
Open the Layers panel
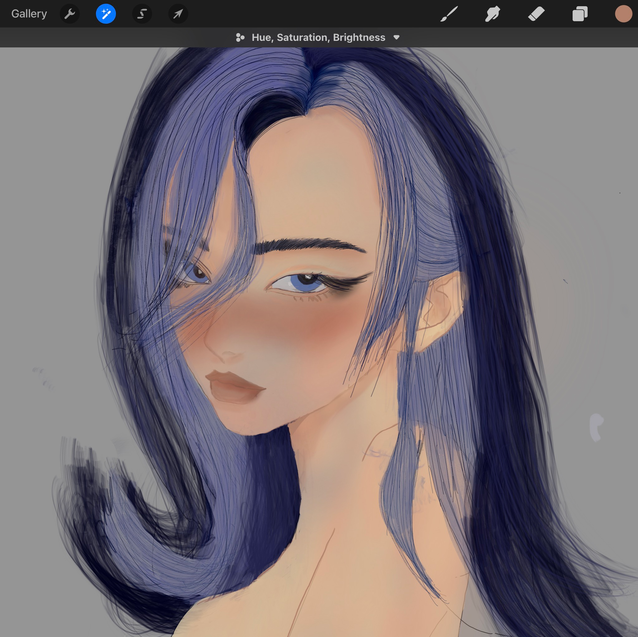pos(580,14)
